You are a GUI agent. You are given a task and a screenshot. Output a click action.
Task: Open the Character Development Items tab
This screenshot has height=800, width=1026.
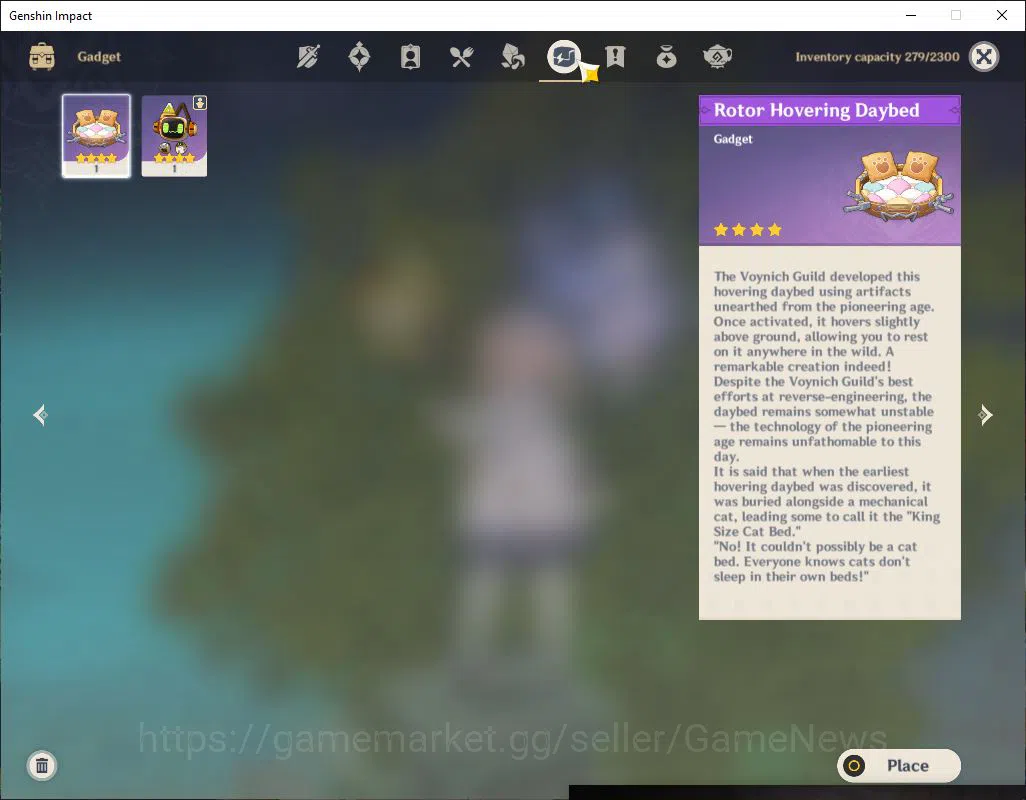410,57
